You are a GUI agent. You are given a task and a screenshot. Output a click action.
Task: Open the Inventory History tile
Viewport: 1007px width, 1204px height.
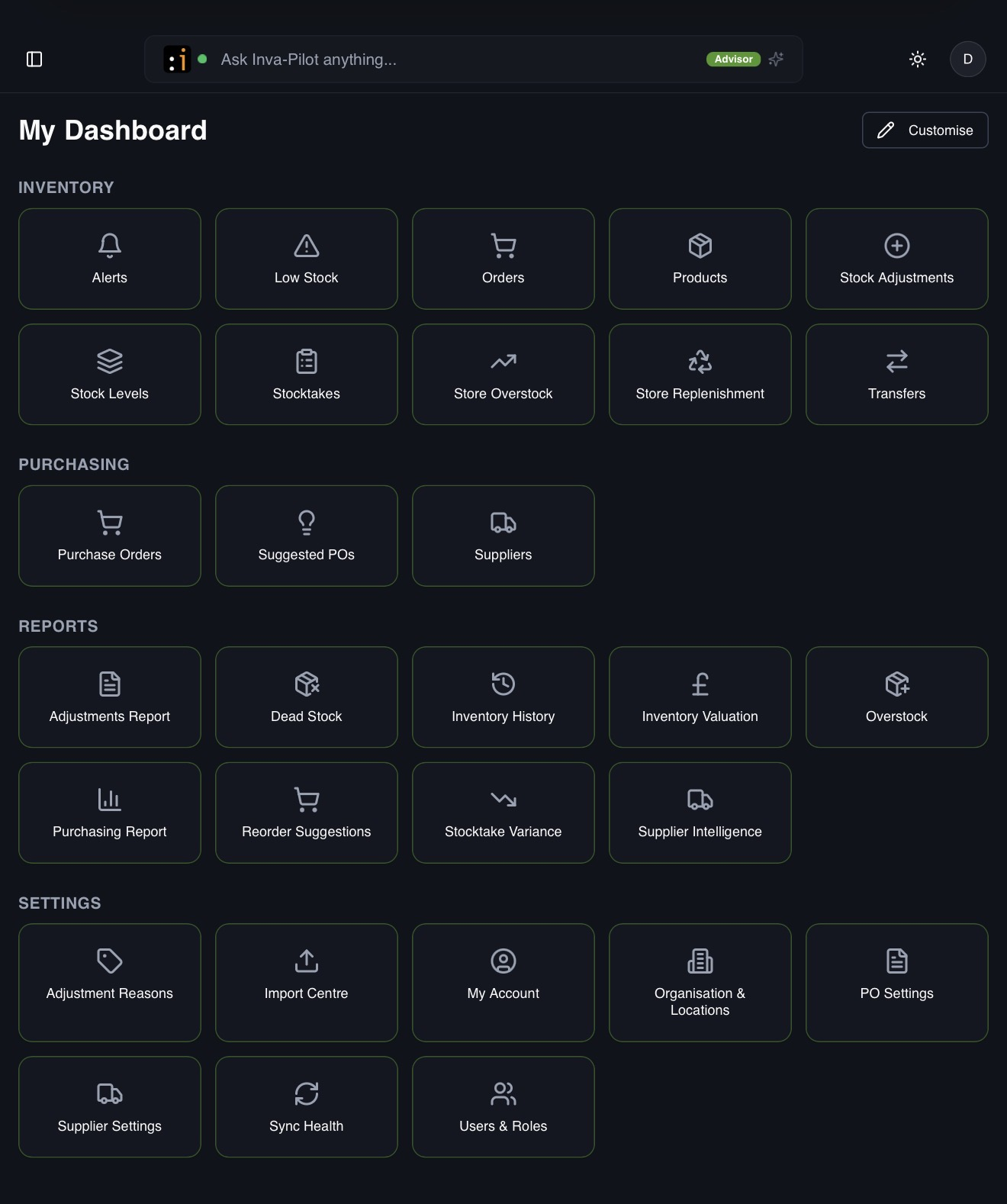pyautogui.click(x=504, y=697)
